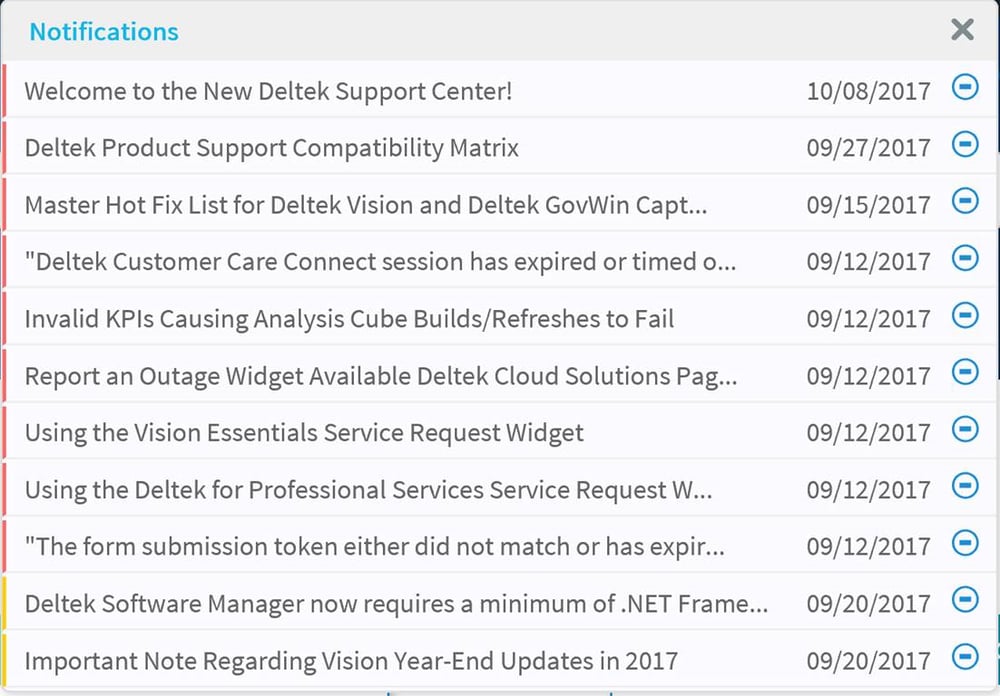
Task: Open the "Welcome to the New Deltek Support Center!" notification
Action: [270, 91]
